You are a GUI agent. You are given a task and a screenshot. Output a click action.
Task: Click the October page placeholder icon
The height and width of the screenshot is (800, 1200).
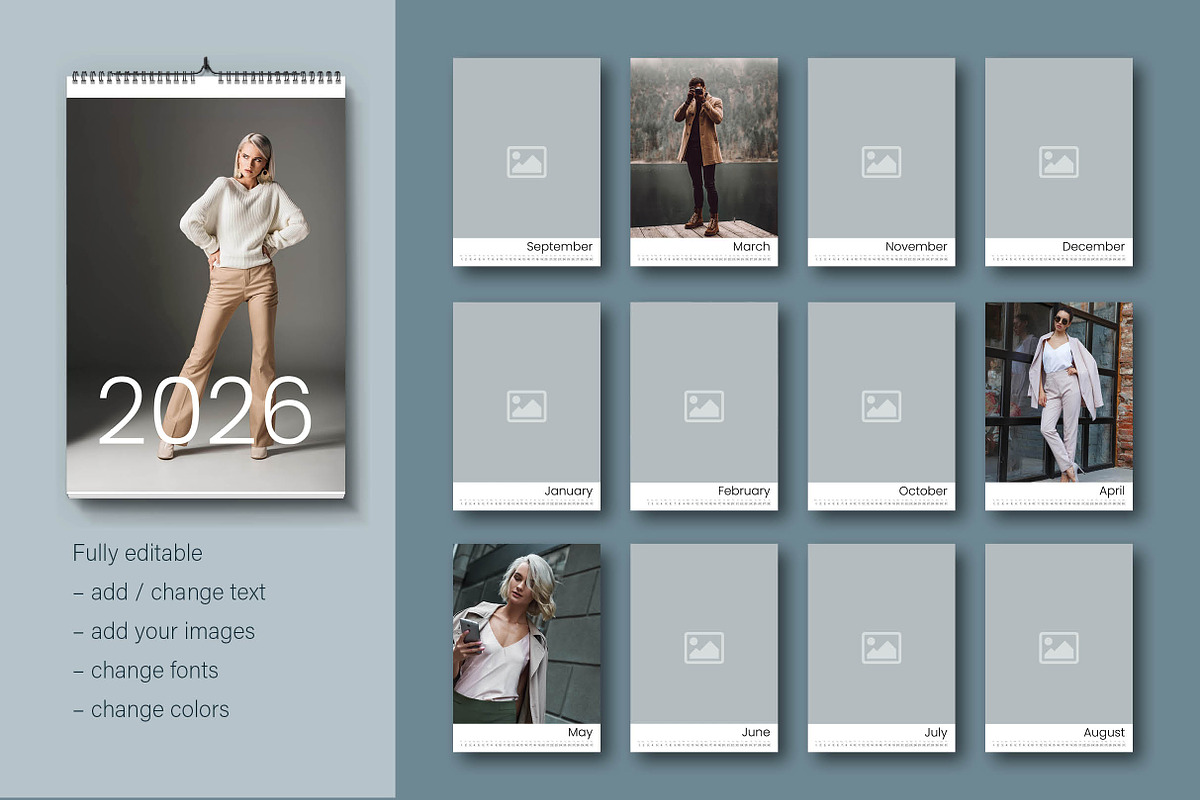[881, 407]
